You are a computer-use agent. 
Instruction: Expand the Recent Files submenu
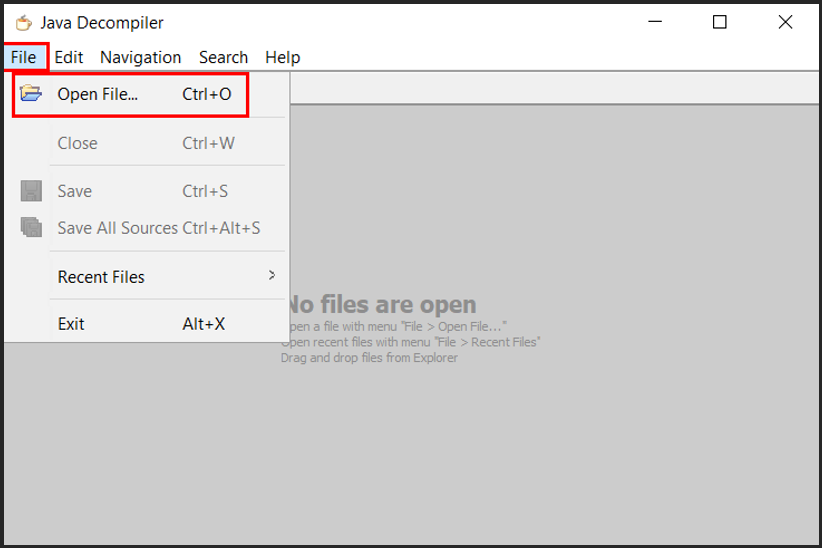(x=148, y=277)
